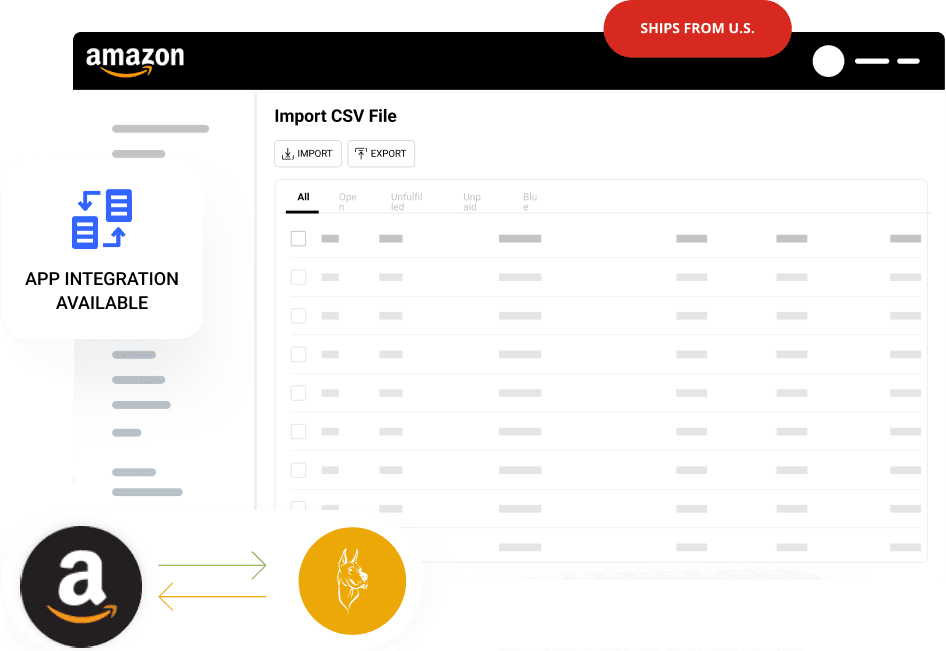
Task: Click the download icon inside the IMPORT button
Action: [287, 153]
